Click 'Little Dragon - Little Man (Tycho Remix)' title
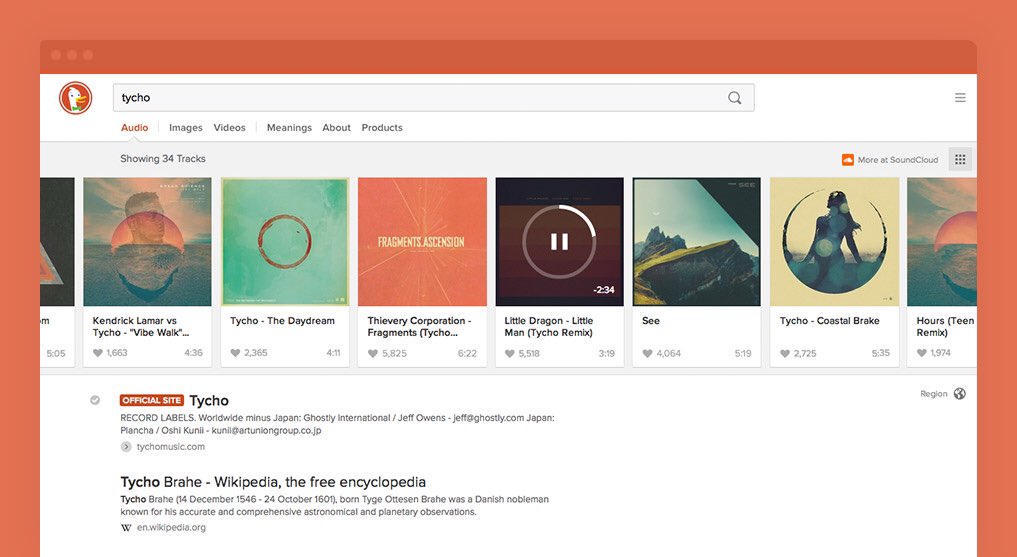1017x557 pixels. [x=549, y=327]
